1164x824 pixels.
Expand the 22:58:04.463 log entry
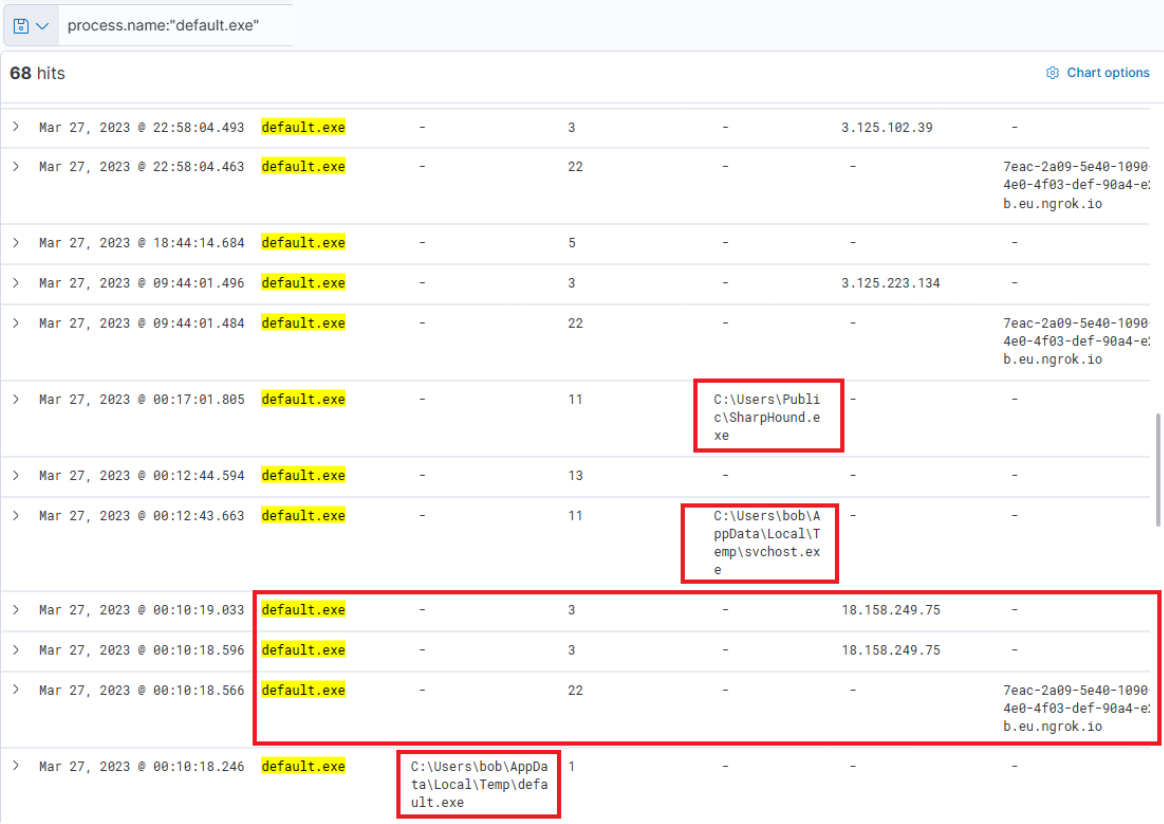point(15,167)
